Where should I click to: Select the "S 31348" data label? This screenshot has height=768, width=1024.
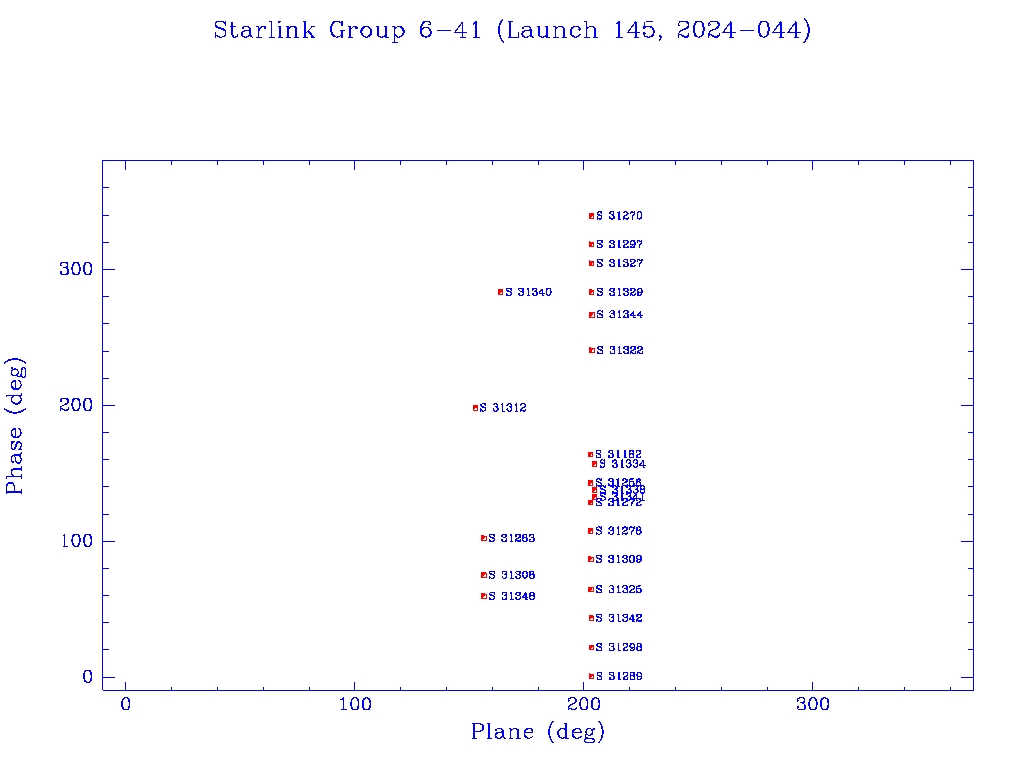click(511, 596)
